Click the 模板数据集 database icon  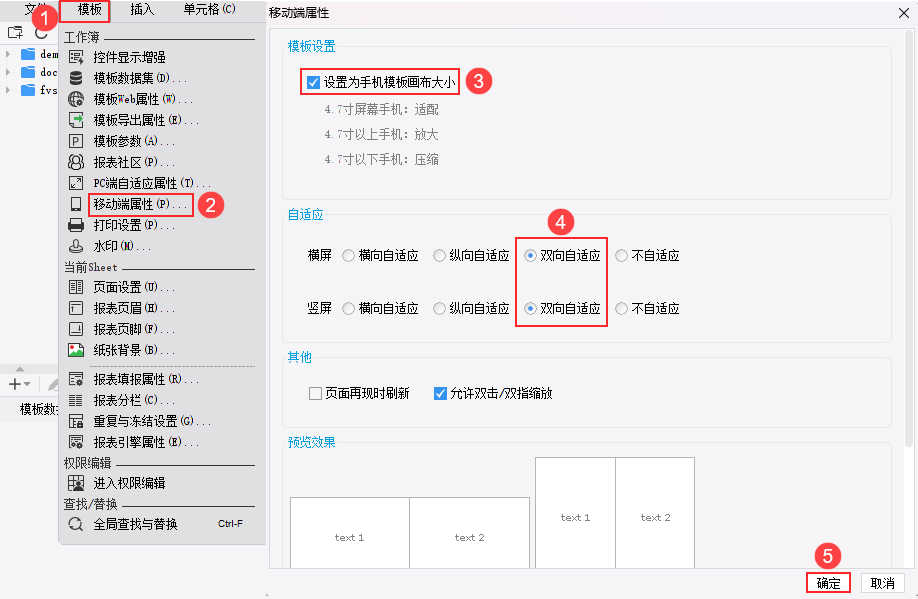76,78
